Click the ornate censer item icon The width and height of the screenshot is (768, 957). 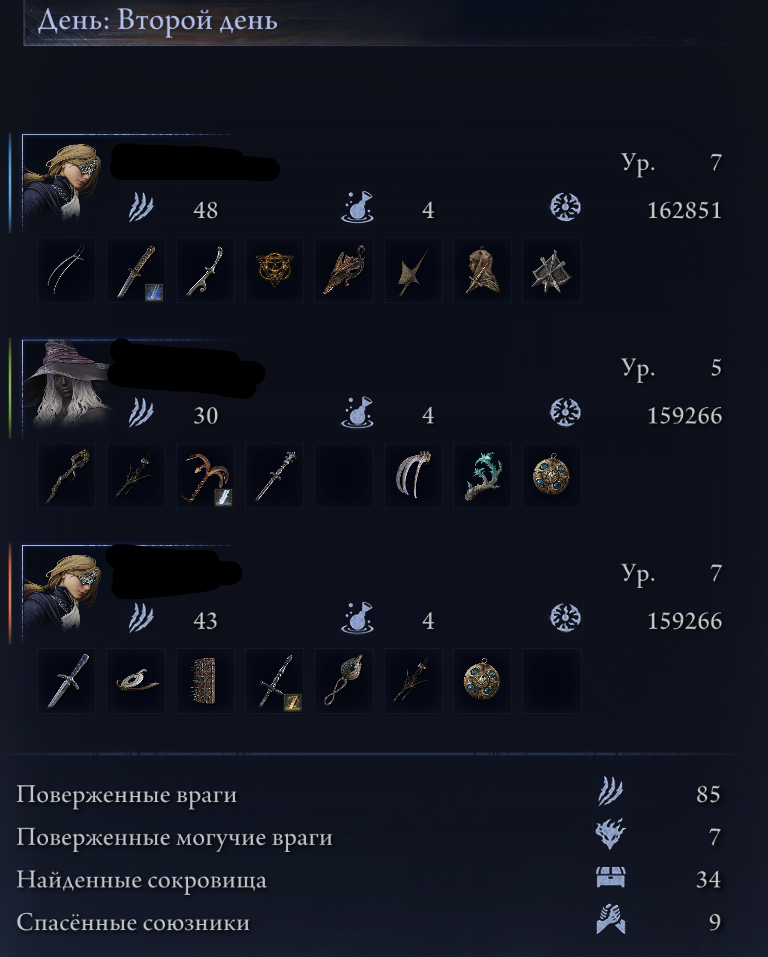tap(344, 681)
